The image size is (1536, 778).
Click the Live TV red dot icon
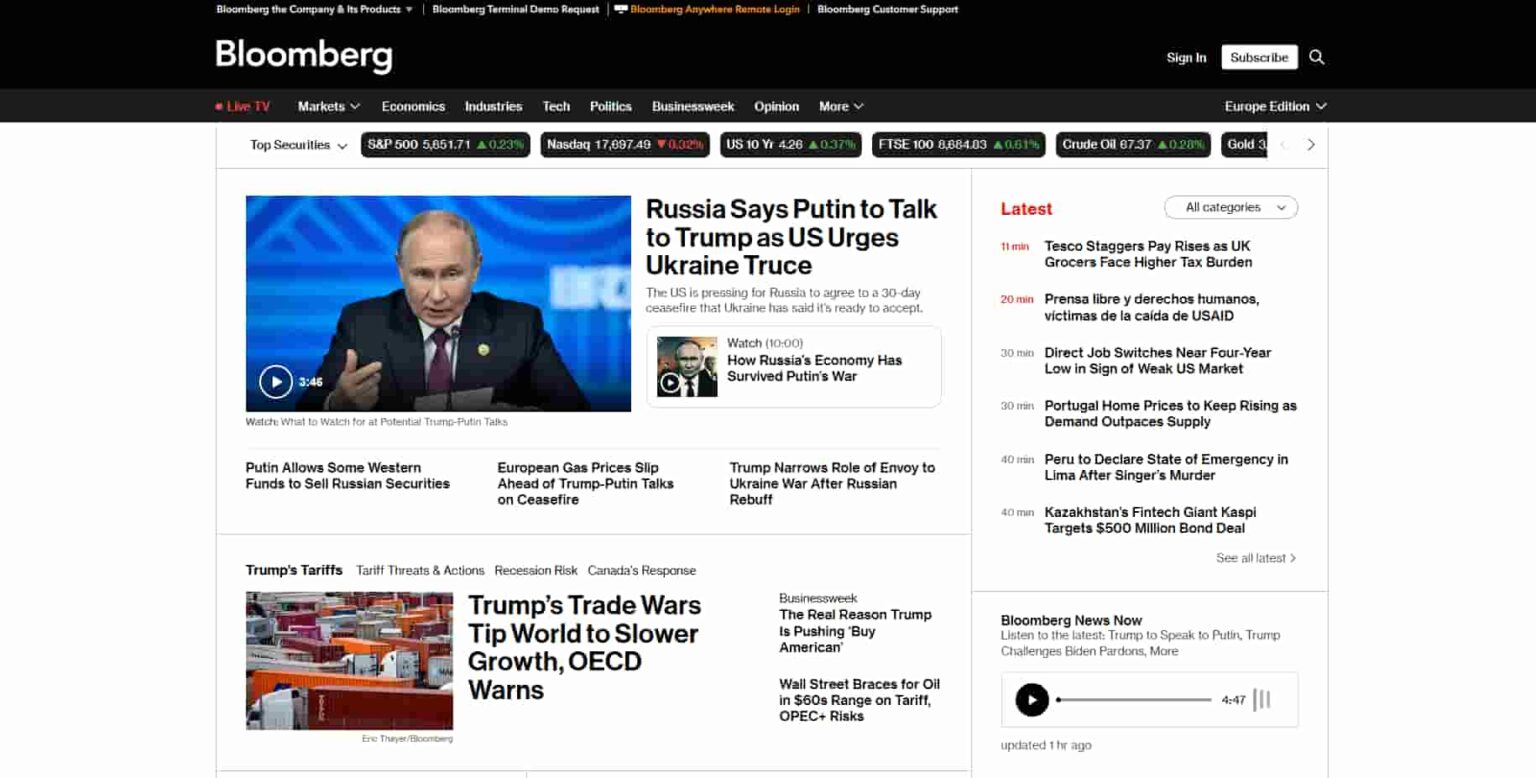coord(219,105)
